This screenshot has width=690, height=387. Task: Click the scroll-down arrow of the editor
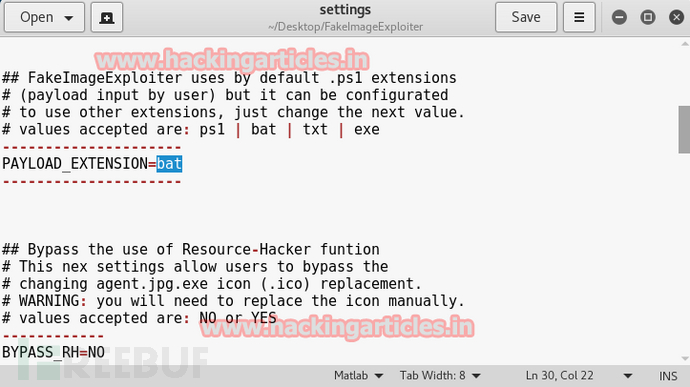[684, 359]
